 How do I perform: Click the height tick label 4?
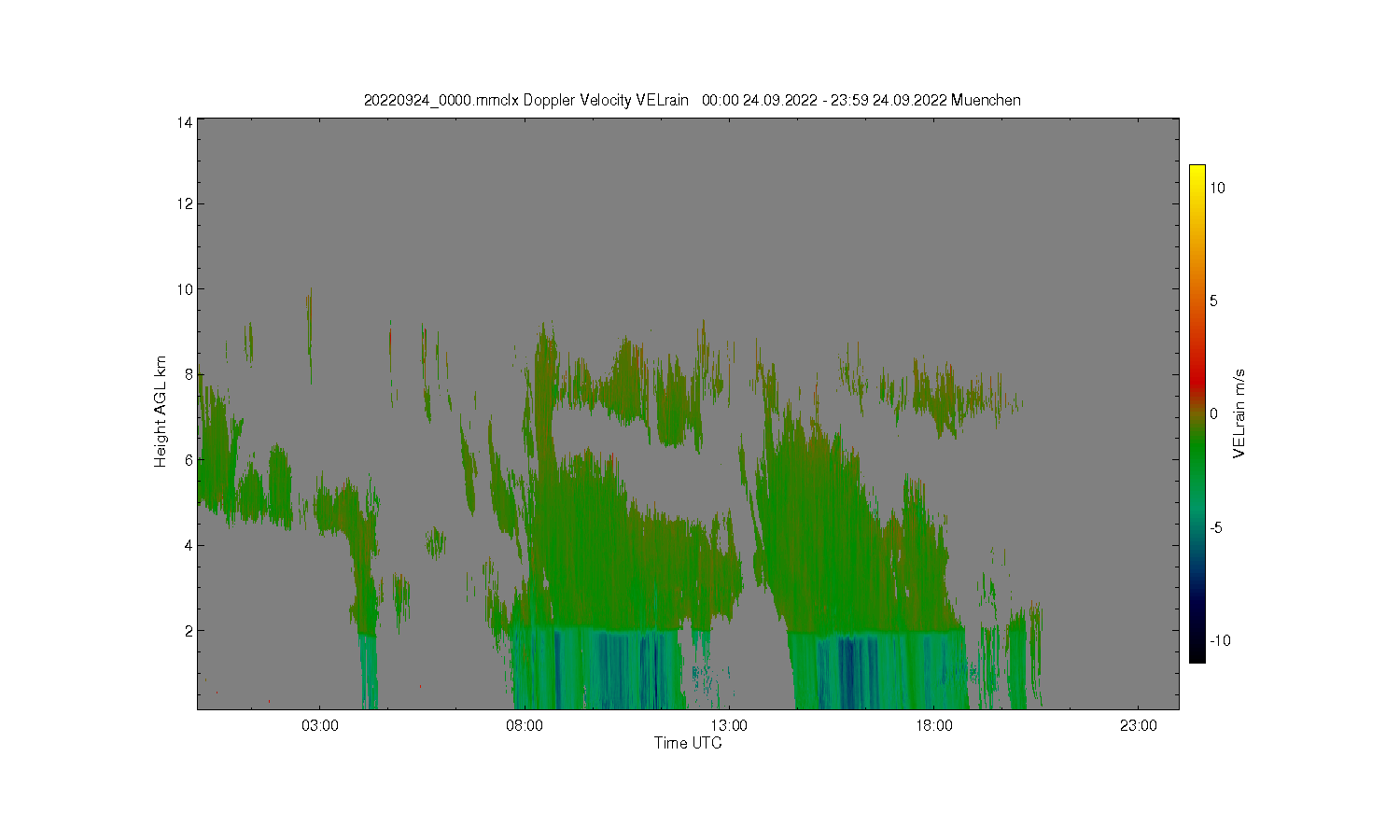tap(189, 545)
